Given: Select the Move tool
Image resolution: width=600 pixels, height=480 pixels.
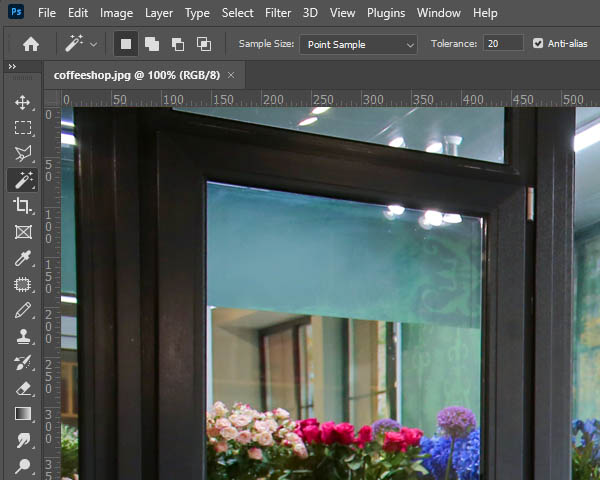Looking at the screenshot, I should tap(23, 102).
